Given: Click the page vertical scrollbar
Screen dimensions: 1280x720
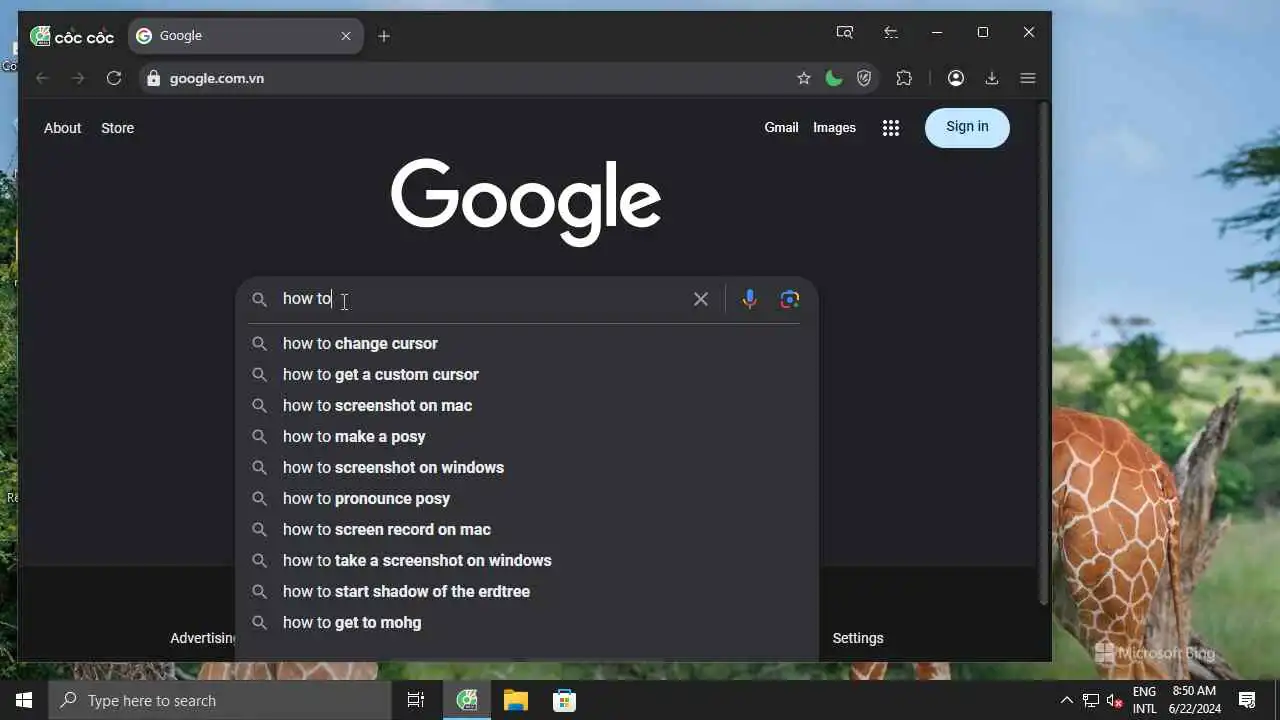Looking at the screenshot, I should click(1043, 355).
